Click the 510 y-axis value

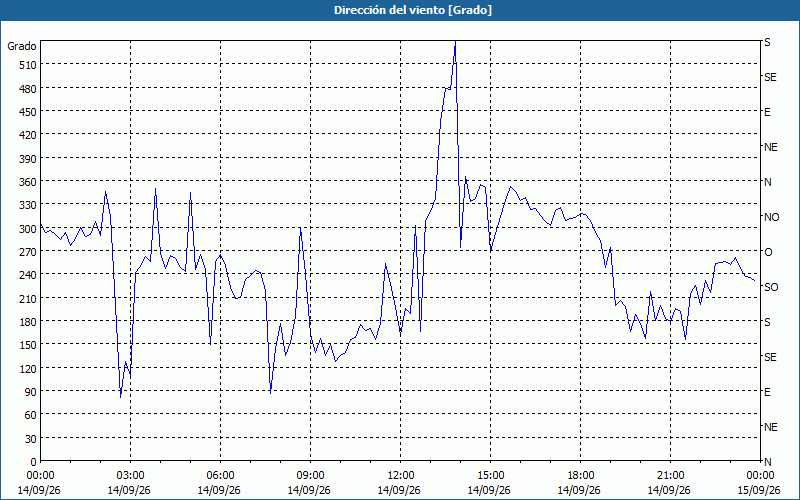point(28,65)
